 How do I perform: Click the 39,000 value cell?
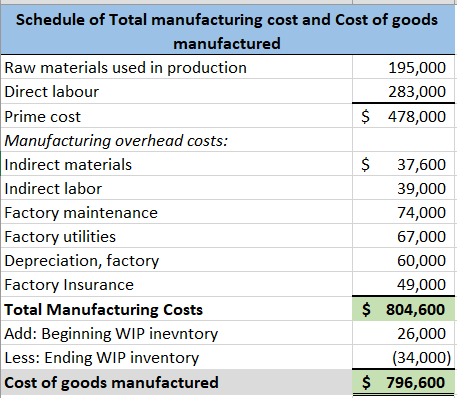[x=403, y=188]
